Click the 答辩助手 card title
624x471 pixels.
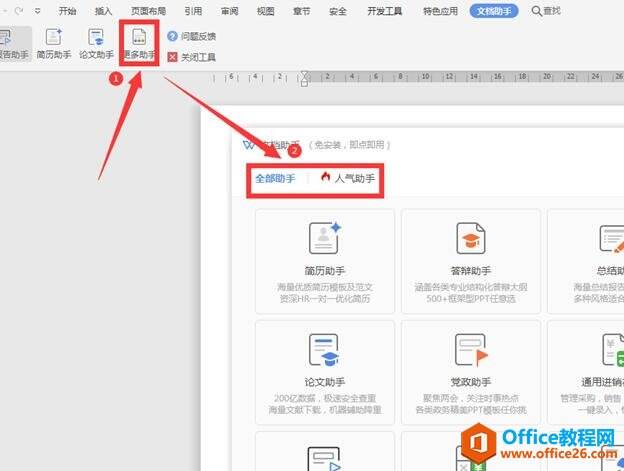coord(470,271)
